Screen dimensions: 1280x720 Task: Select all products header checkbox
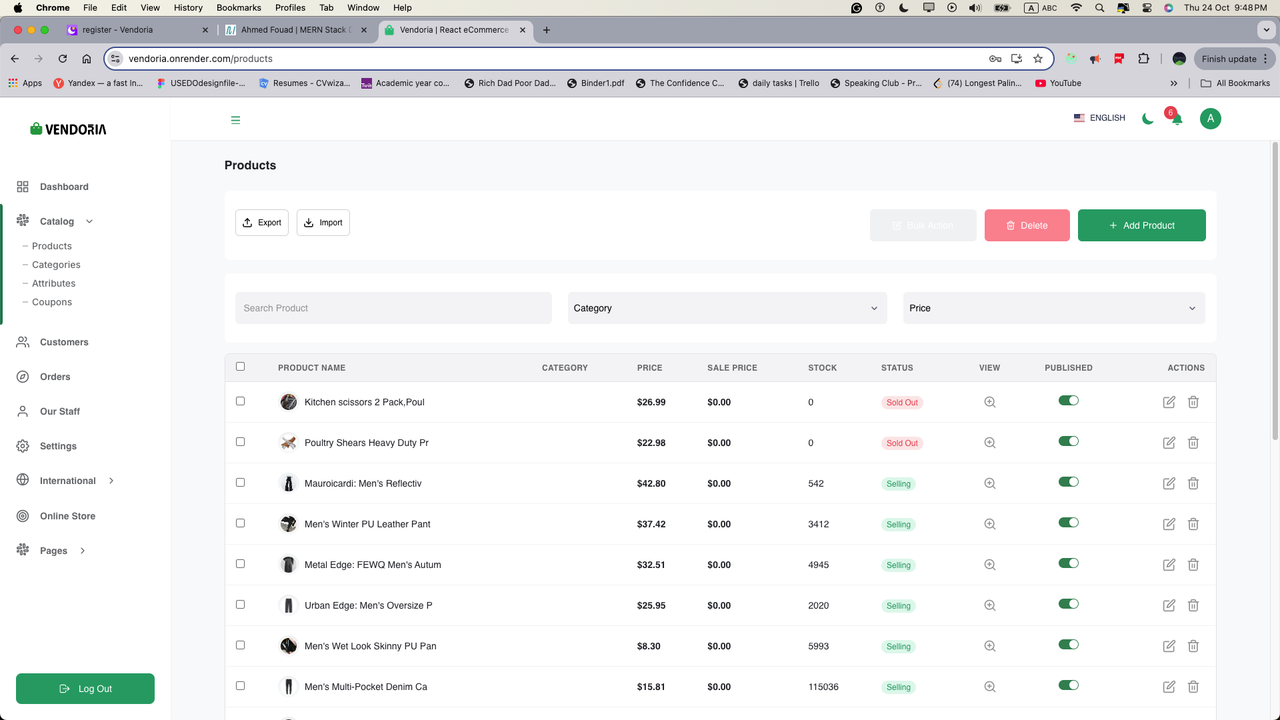(240, 366)
